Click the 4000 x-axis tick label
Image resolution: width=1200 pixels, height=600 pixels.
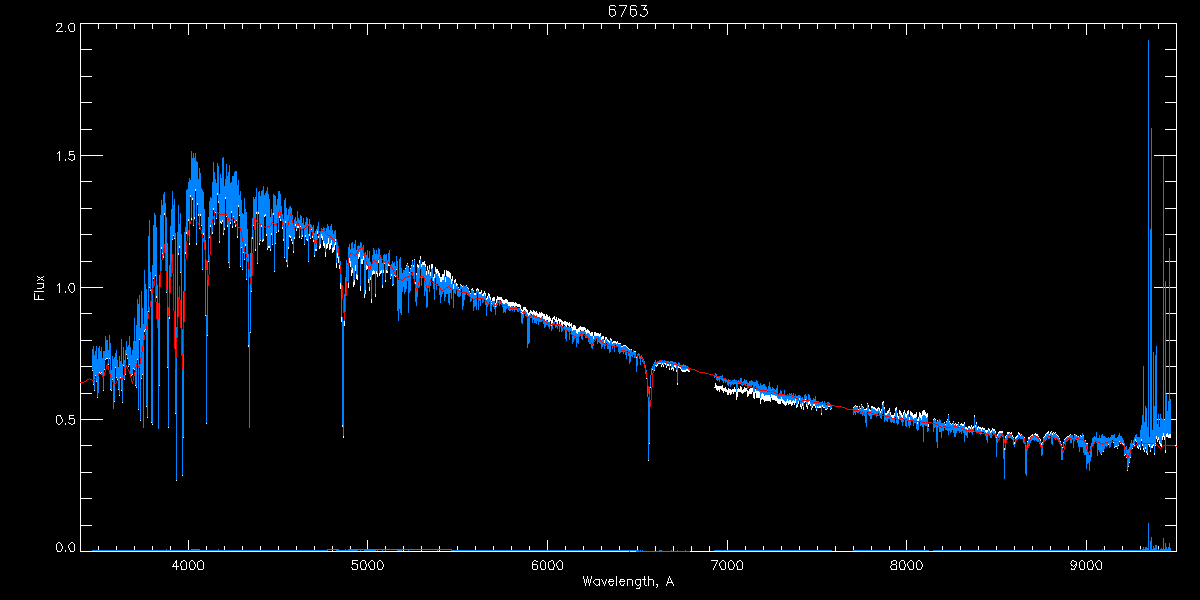click(188, 565)
